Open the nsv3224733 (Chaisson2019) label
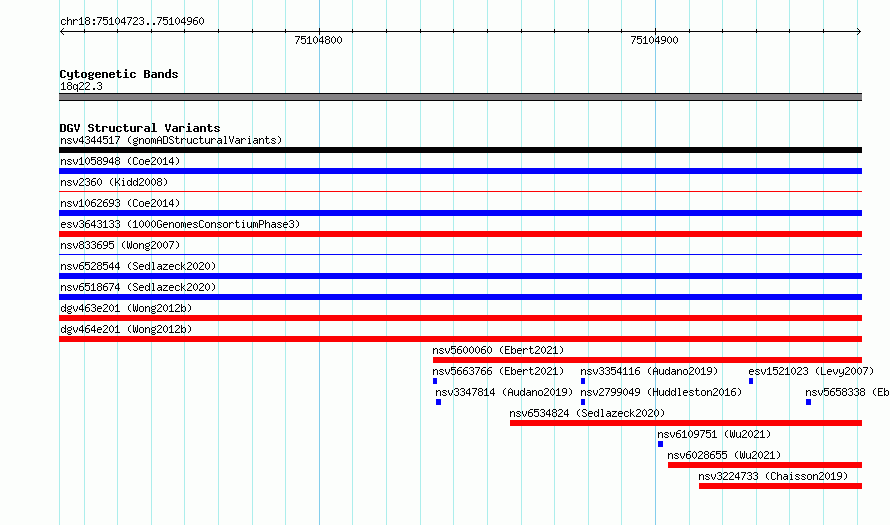This screenshot has height=525, width=890. (773, 476)
